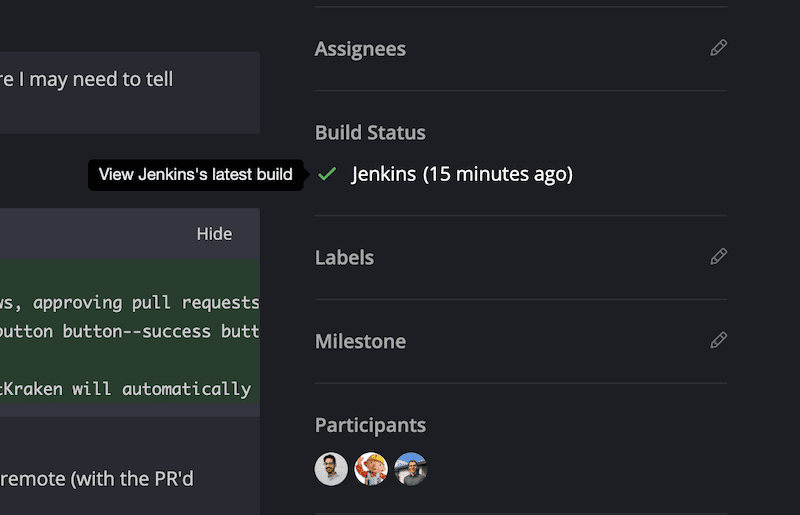
Task: Click the Labels section heading
Action: pos(344,257)
